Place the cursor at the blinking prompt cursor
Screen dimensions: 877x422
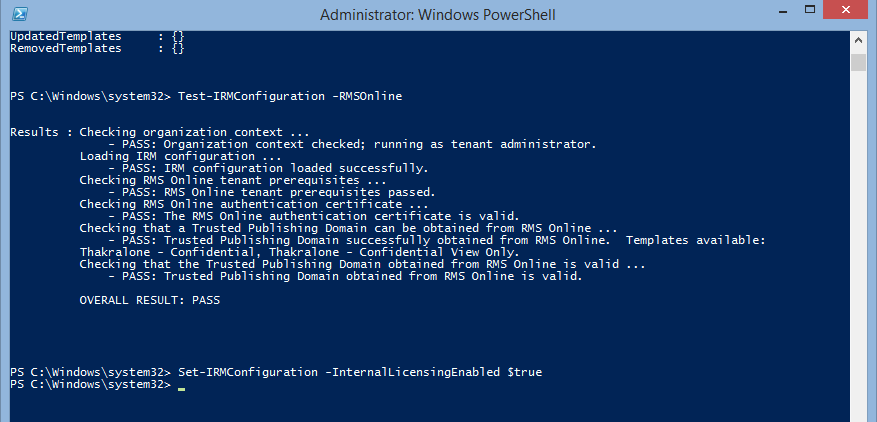point(181,387)
